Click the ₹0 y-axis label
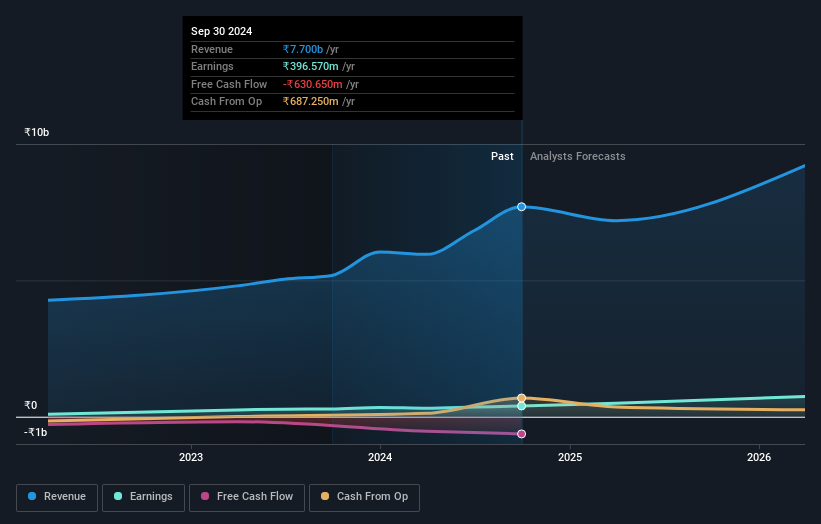The width and height of the screenshot is (821, 524). [x=31, y=405]
